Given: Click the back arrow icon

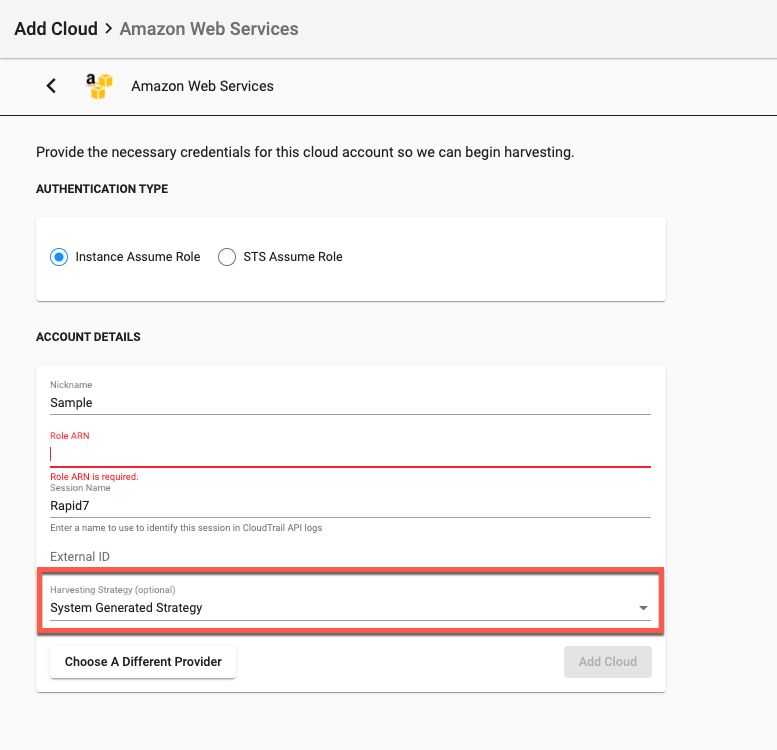Looking at the screenshot, I should point(51,86).
